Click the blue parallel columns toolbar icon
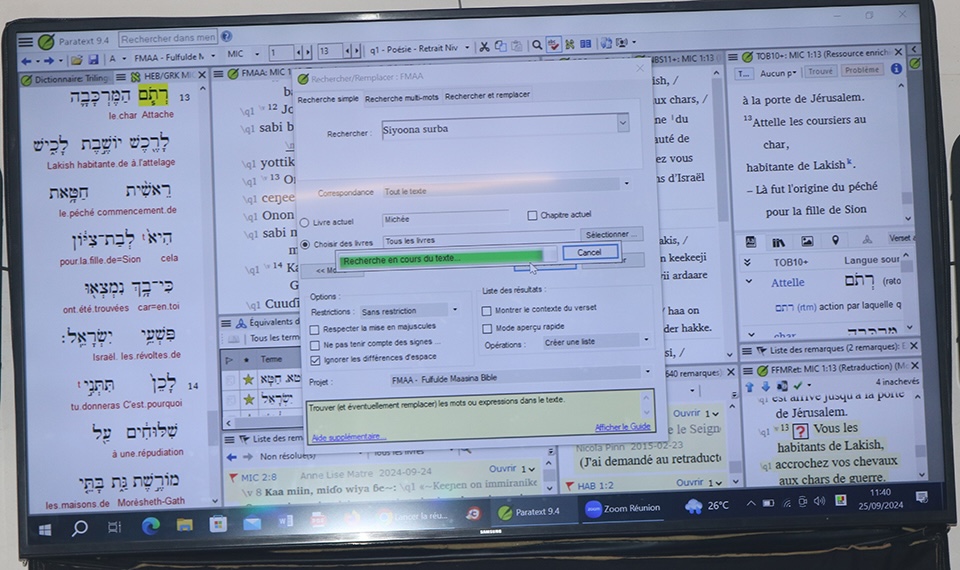This screenshot has width=960, height=570. (586, 43)
